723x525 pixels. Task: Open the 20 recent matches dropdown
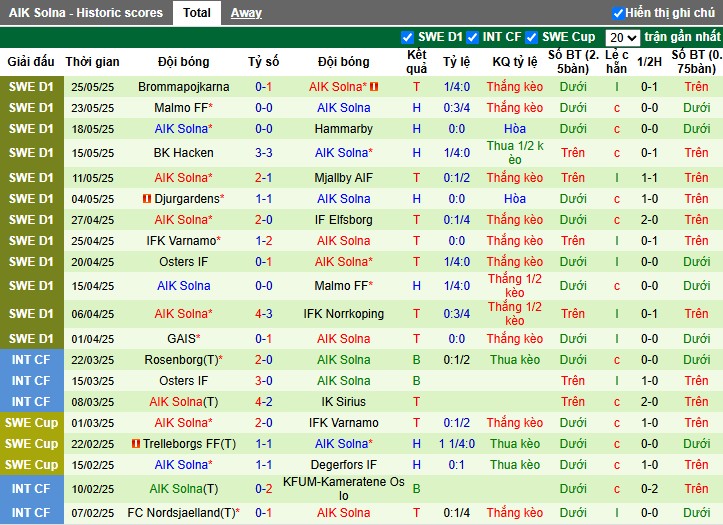click(623, 37)
